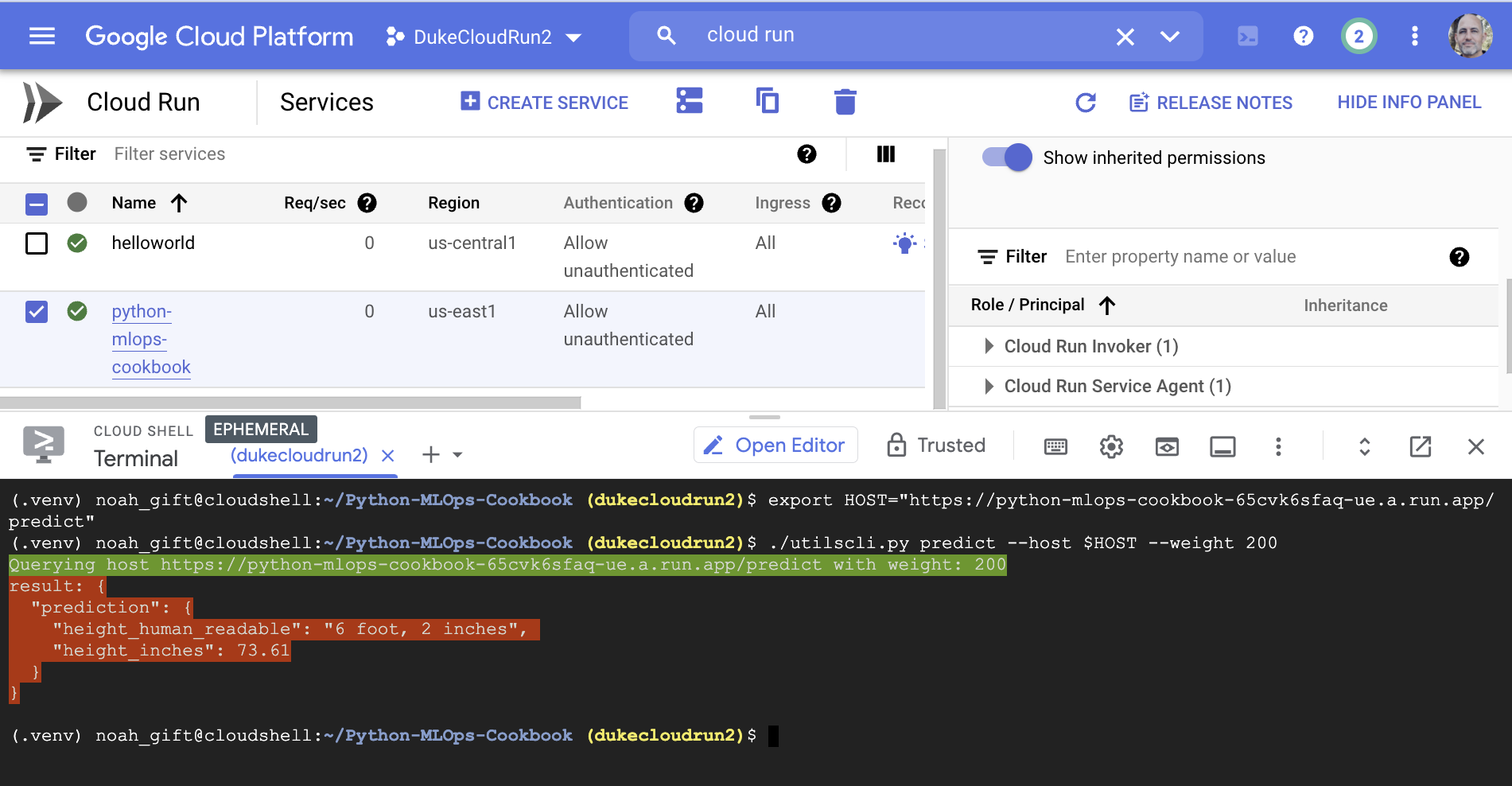Show Authentication help tooltip
The image size is (1512, 786).
694,203
